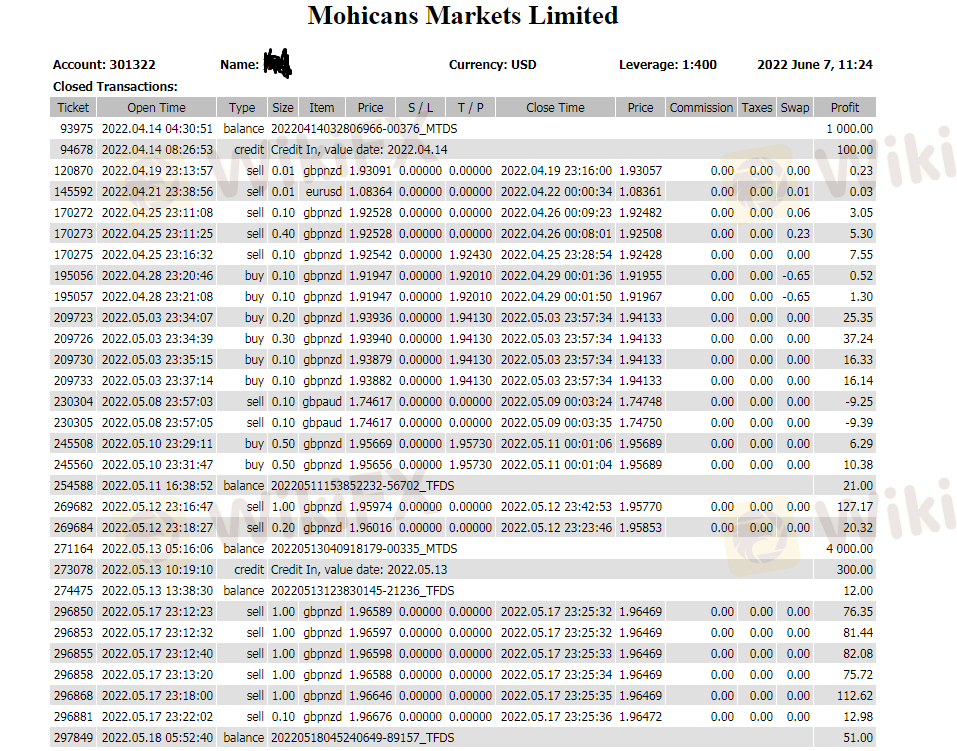Click close time 2022.04.26 00:09:23

point(557,212)
